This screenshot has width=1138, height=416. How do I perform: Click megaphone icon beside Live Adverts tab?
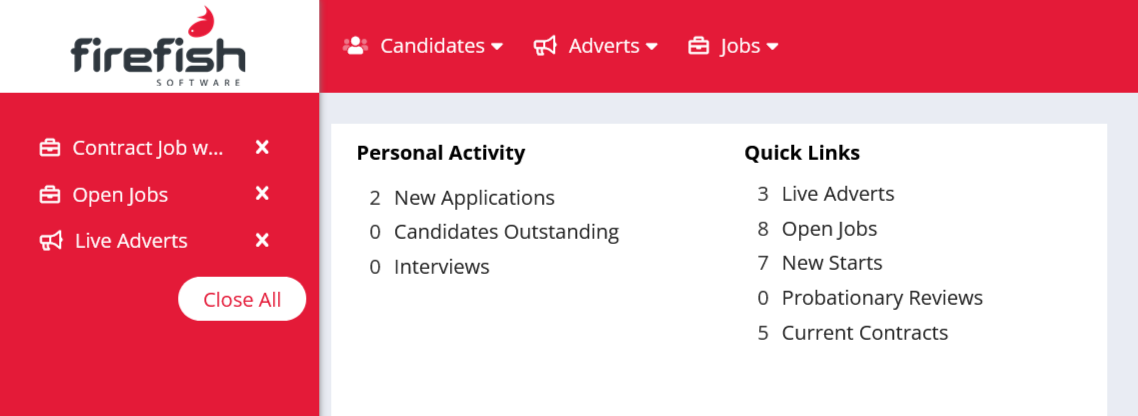click(51, 241)
